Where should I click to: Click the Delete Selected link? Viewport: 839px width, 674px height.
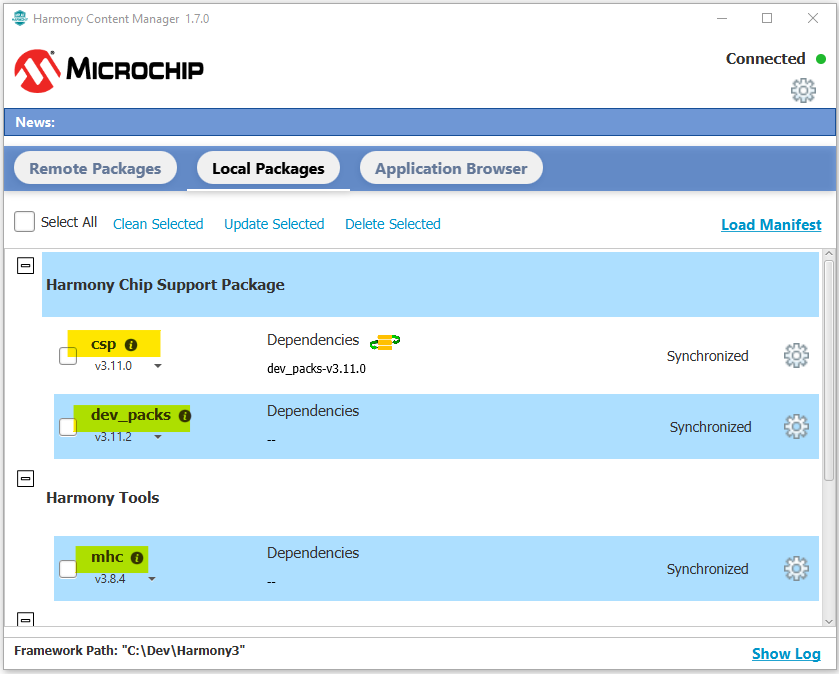tap(393, 224)
